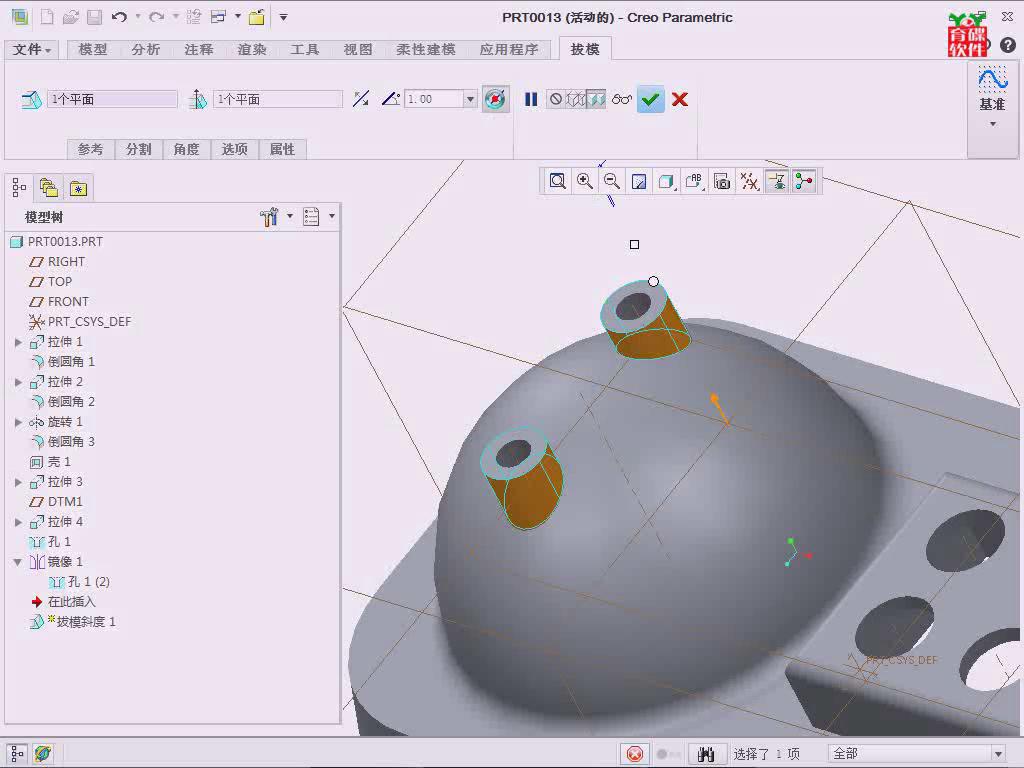Toggle the propagate draft surfaces button
Viewport: 1024px width, 768px height.
tap(496, 99)
